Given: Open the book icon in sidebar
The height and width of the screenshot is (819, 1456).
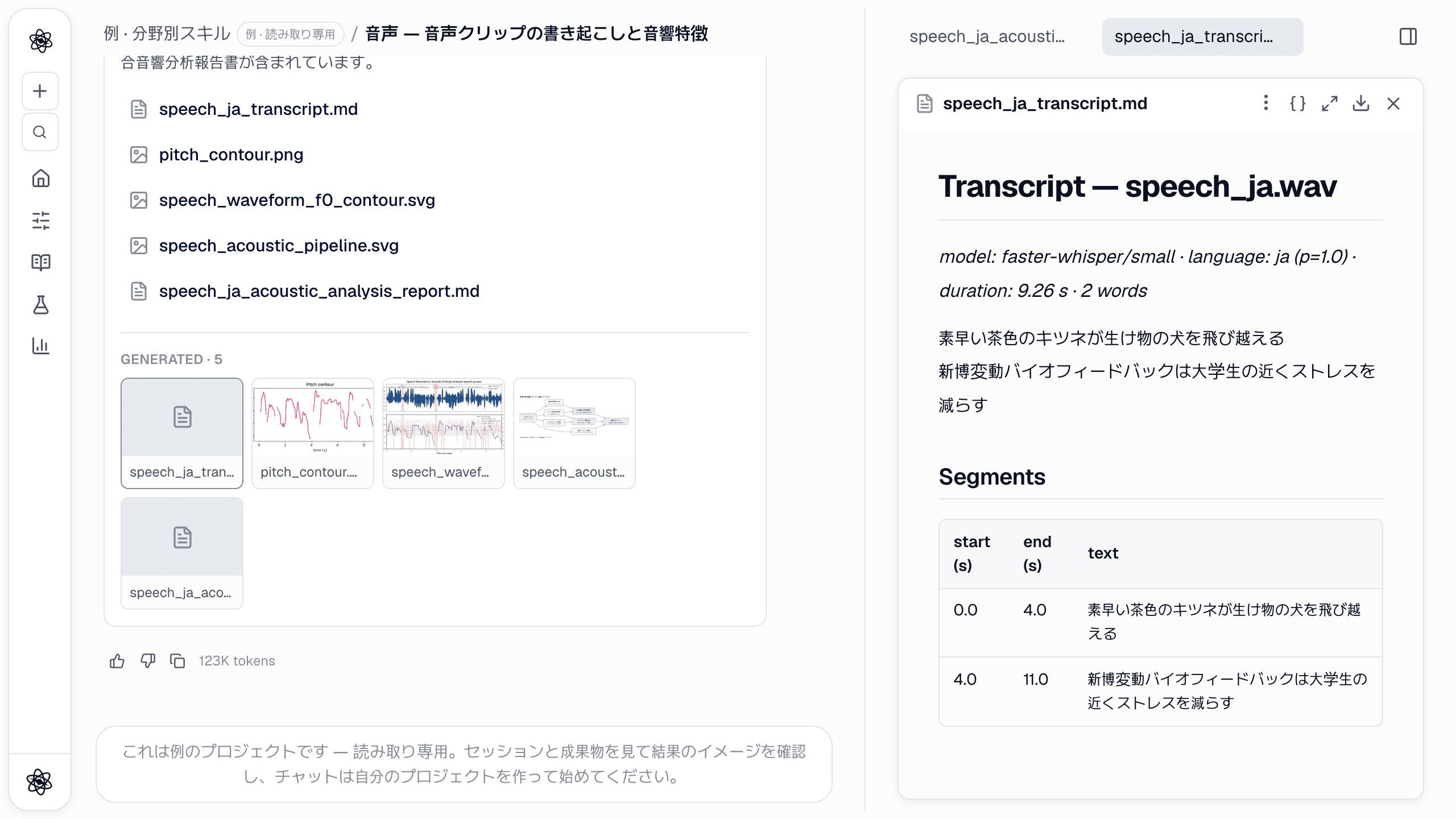Looking at the screenshot, I should 40,262.
